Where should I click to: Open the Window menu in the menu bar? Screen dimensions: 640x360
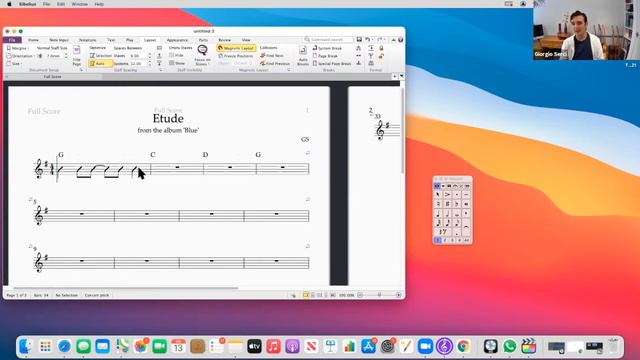click(x=80, y=4)
